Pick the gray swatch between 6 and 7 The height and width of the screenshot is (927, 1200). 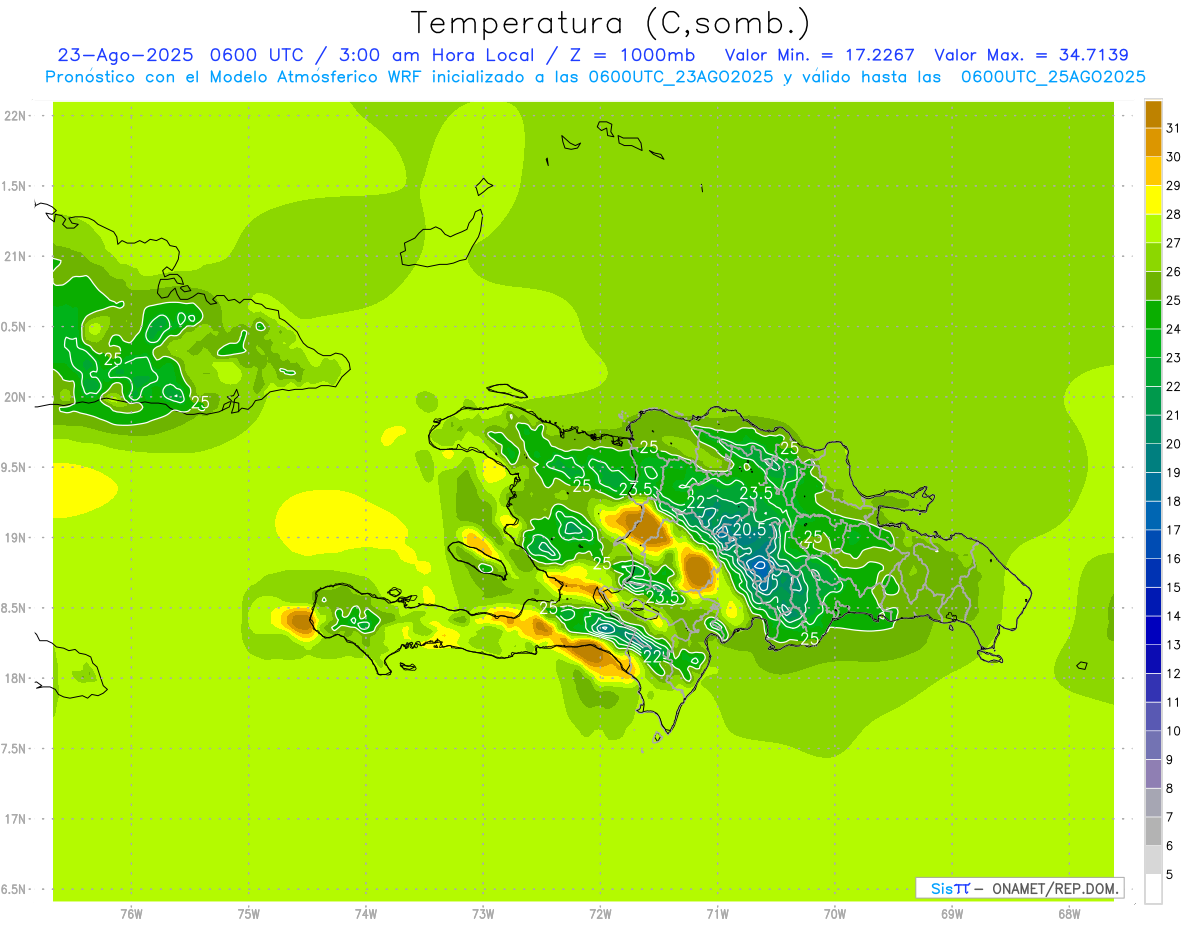pyautogui.click(x=1153, y=832)
